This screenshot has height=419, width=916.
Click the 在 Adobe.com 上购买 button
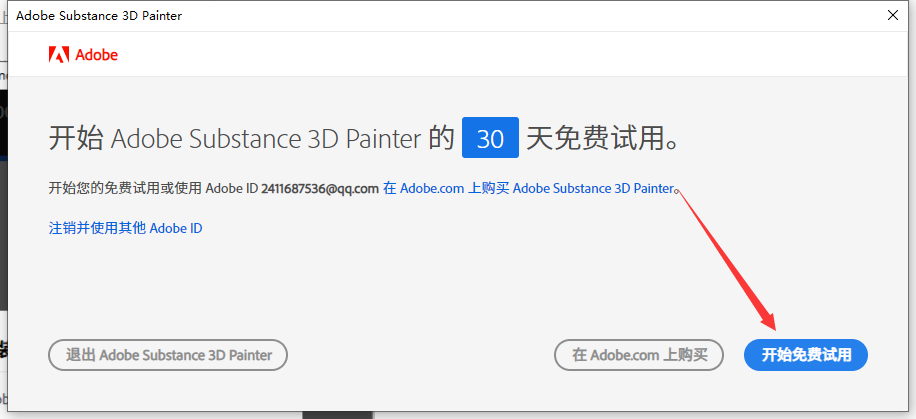click(x=639, y=355)
